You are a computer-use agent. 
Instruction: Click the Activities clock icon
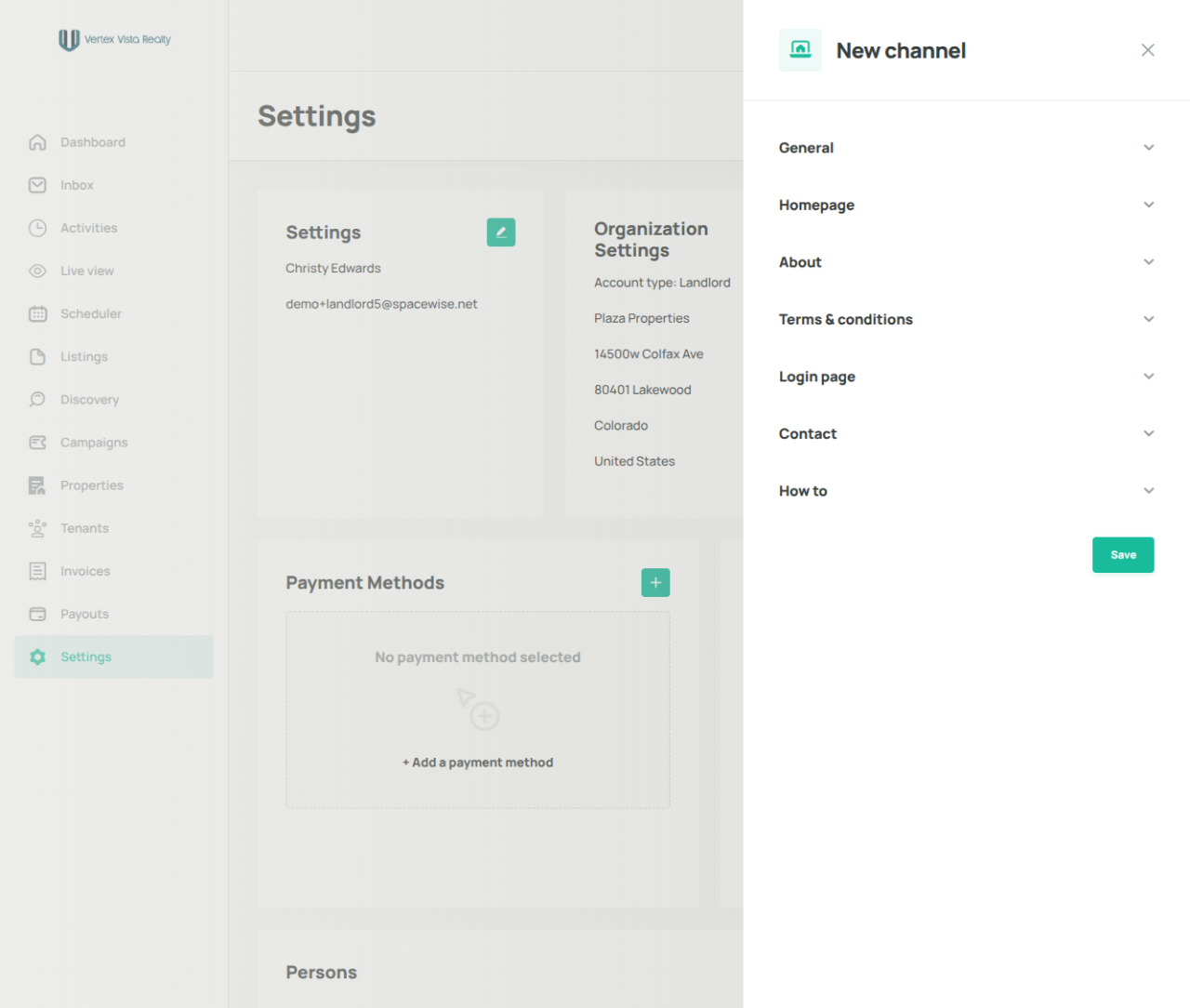37,228
